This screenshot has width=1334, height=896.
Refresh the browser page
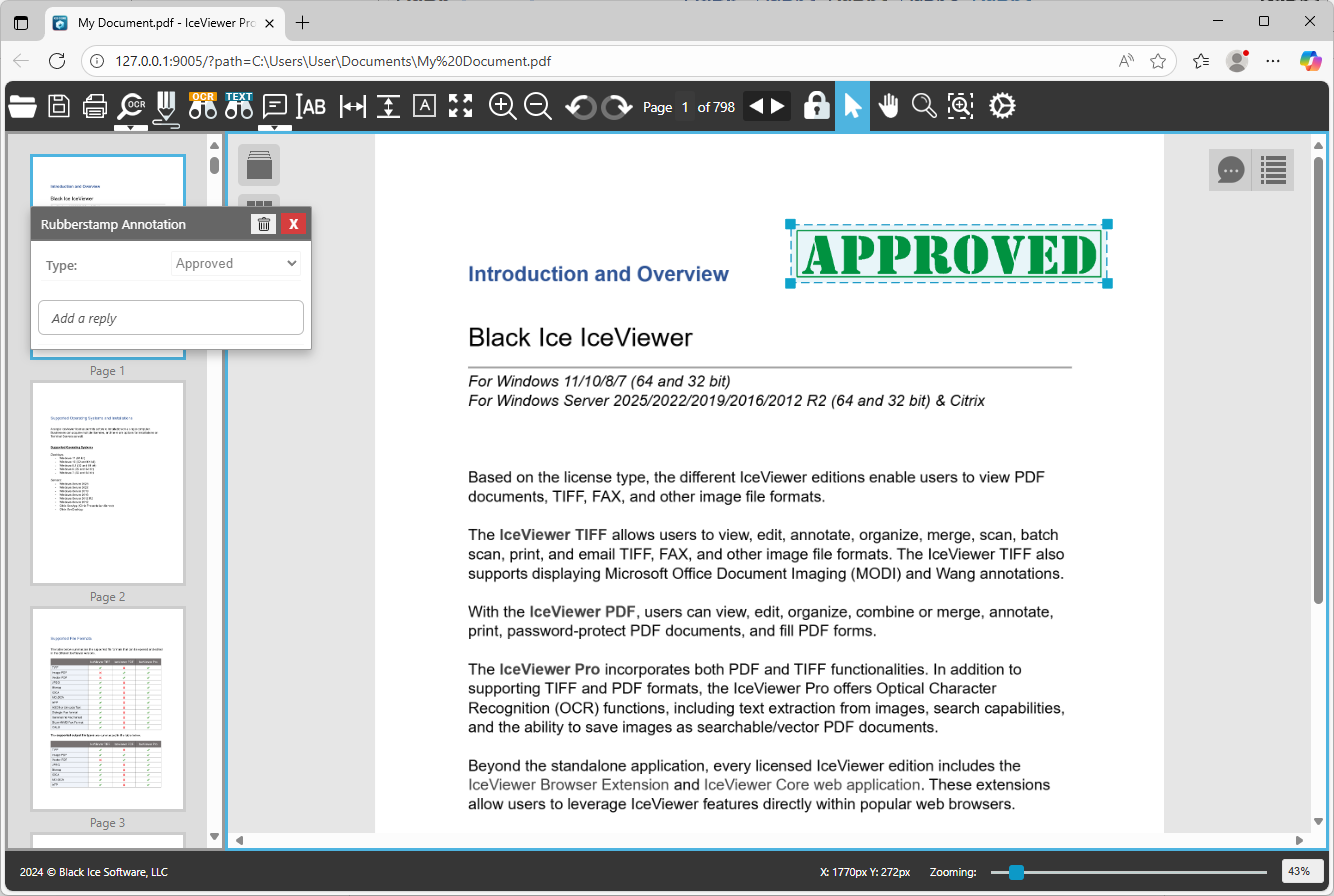click(x=57, y=61)
